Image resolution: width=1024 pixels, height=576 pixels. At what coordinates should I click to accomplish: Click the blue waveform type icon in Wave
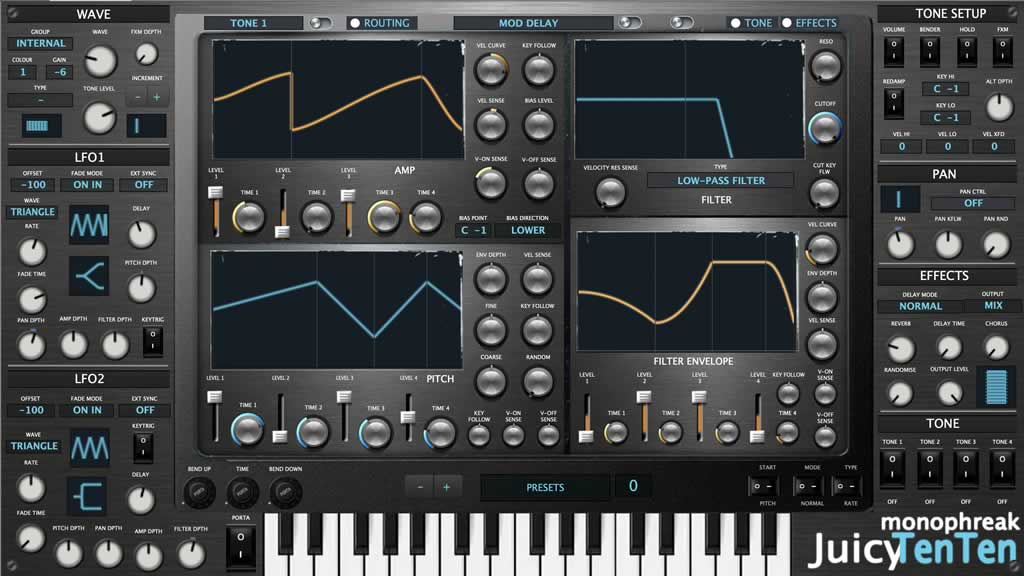(41, 126)
